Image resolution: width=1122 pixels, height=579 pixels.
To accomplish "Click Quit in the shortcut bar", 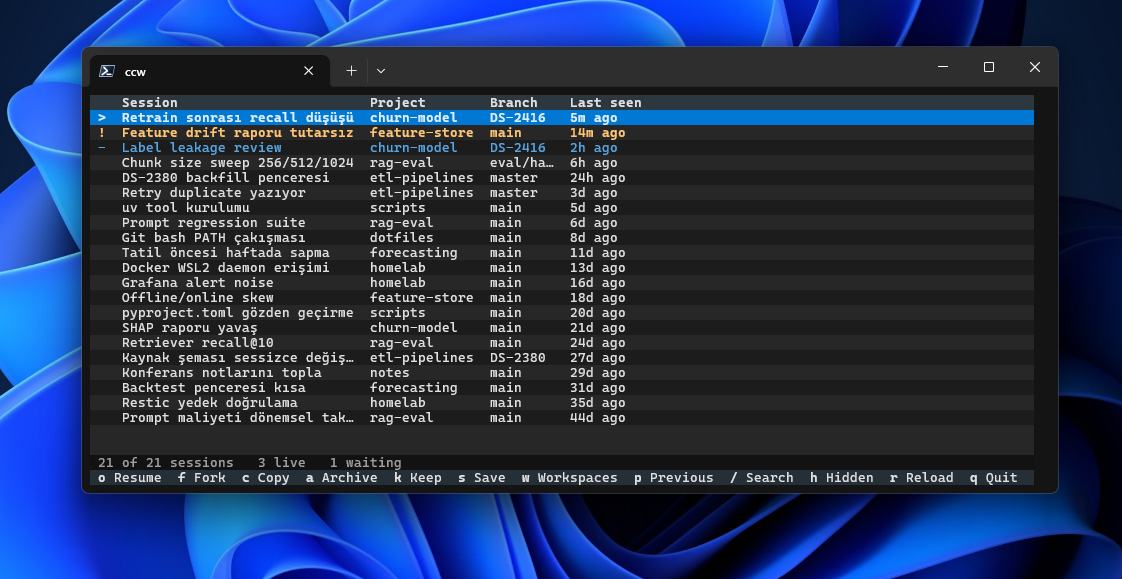I will (x=993, y=477).
